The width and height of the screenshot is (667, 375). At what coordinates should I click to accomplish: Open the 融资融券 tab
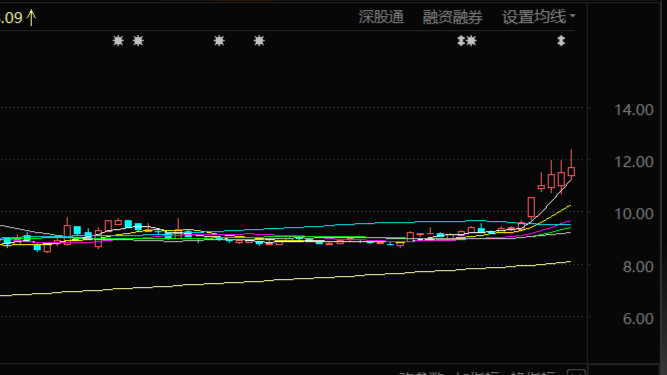453,17
